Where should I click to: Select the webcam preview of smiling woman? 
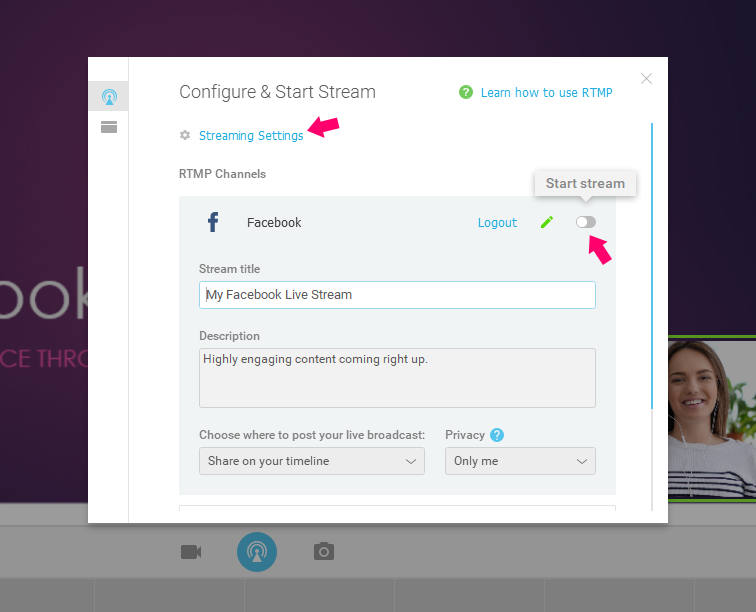coord(712,419)
